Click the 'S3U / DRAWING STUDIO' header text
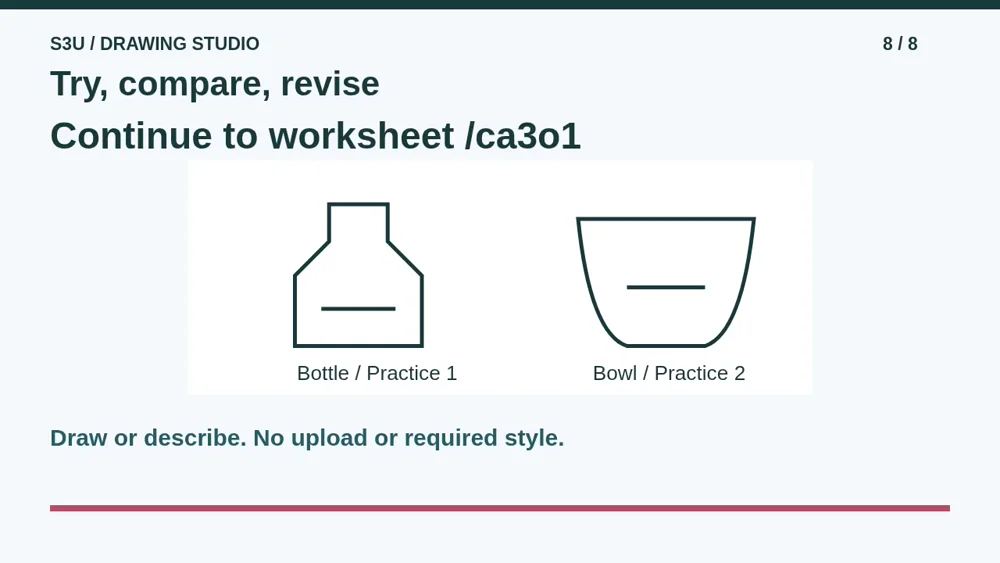1000x563 pixels. (155, 44)
